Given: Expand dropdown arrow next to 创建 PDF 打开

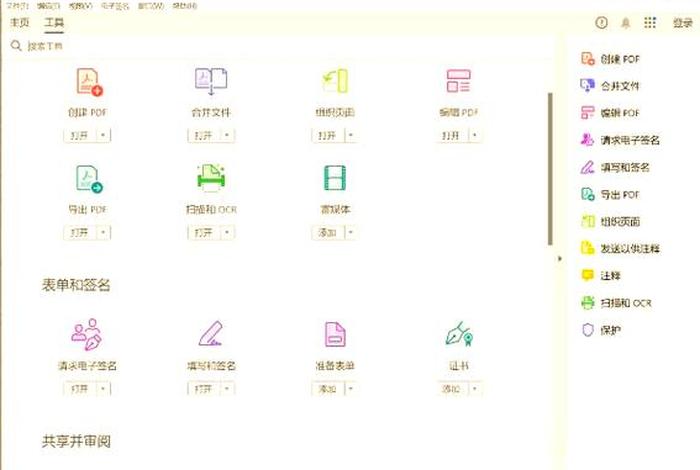Looking at the screenshot, I should 103,135.
